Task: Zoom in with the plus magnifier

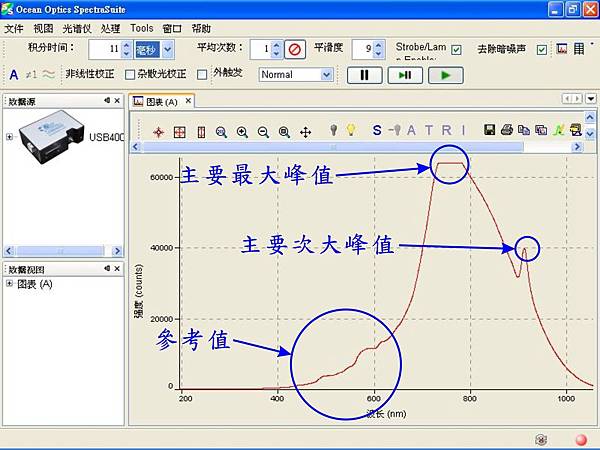Action: [242, 132]
